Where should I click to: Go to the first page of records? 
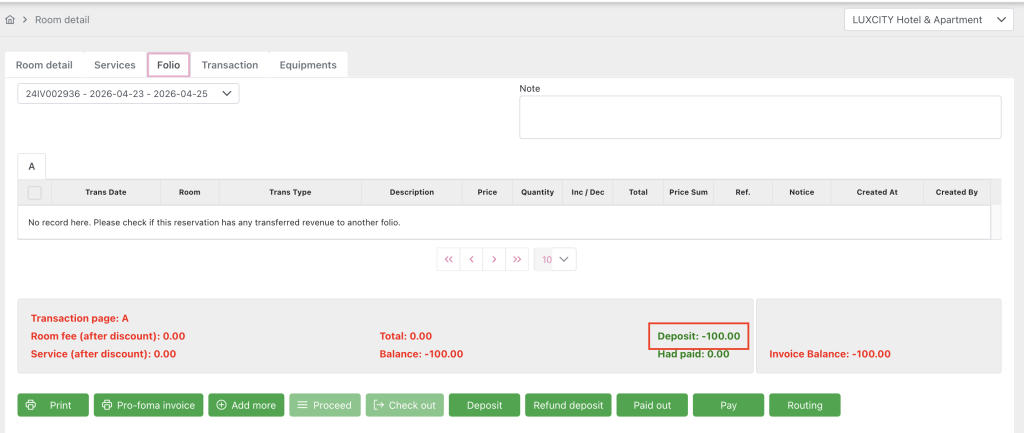click(448, 259)
